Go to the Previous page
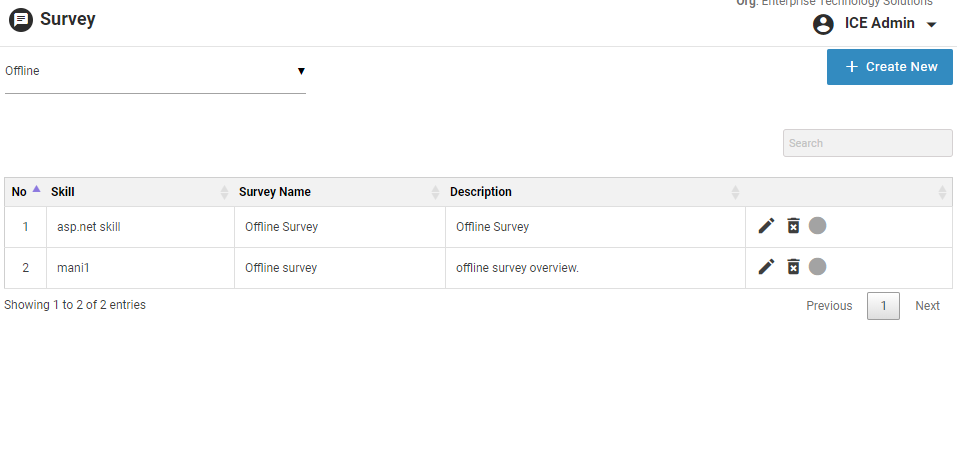 [x=829, y=306]
